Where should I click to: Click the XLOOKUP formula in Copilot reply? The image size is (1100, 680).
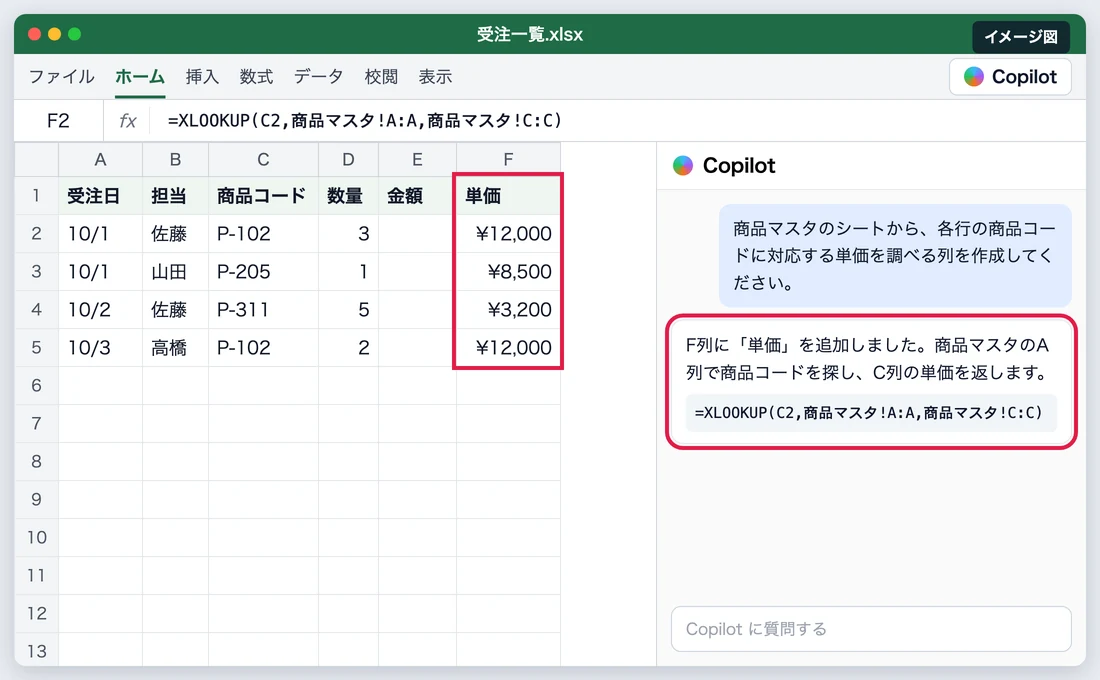870,413
